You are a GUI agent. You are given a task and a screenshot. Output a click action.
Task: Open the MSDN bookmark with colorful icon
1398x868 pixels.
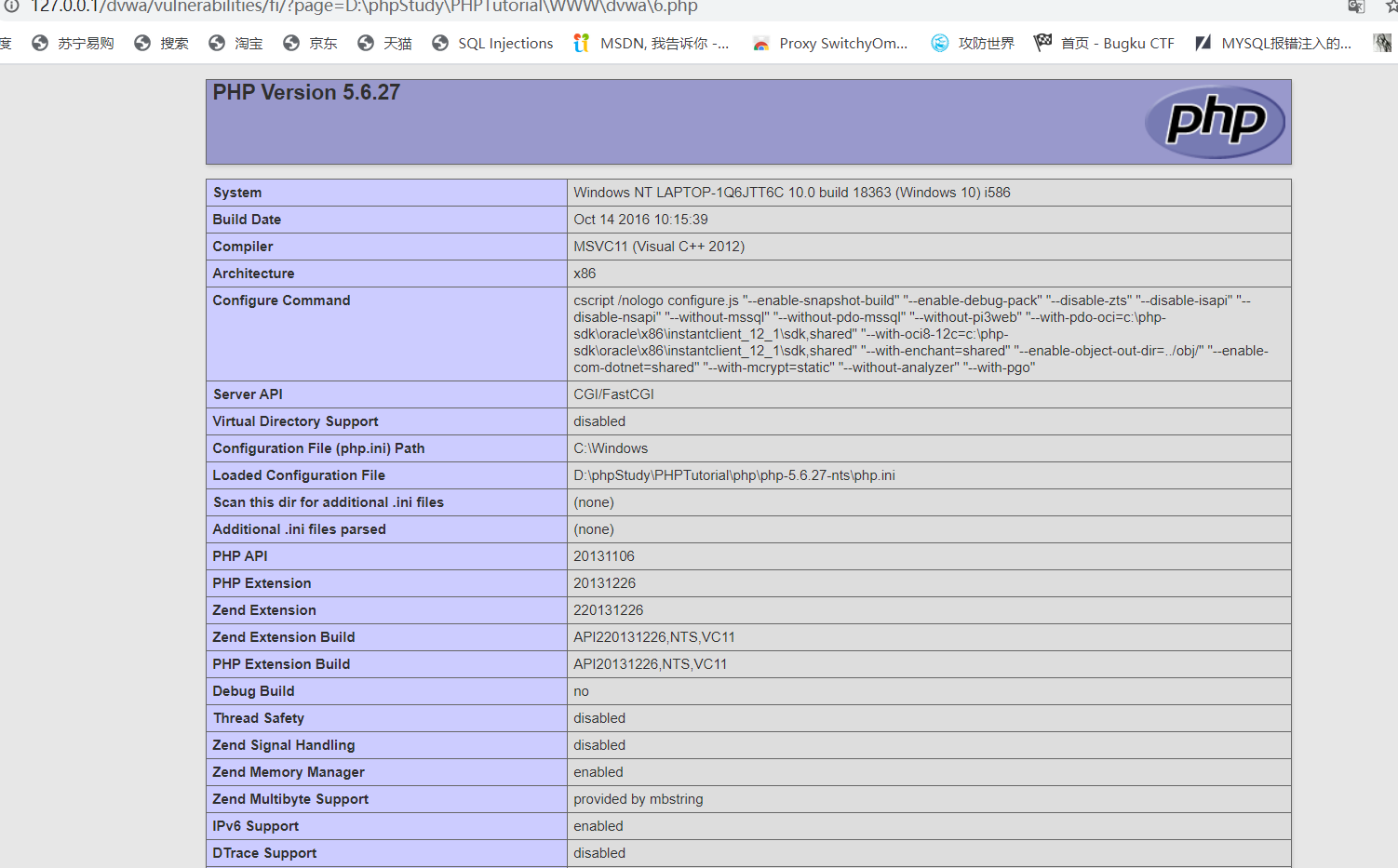[x=651, y=44]
